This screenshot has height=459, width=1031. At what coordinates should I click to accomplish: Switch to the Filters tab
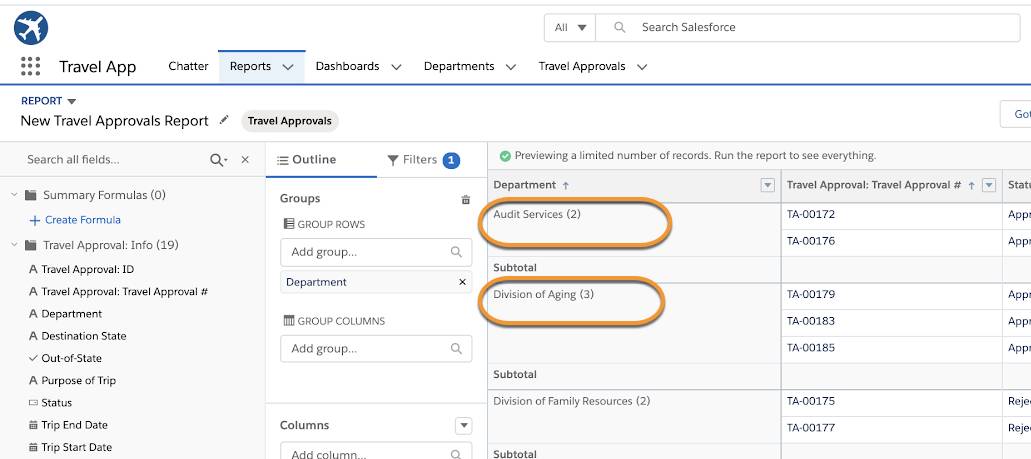coord(422,160)
